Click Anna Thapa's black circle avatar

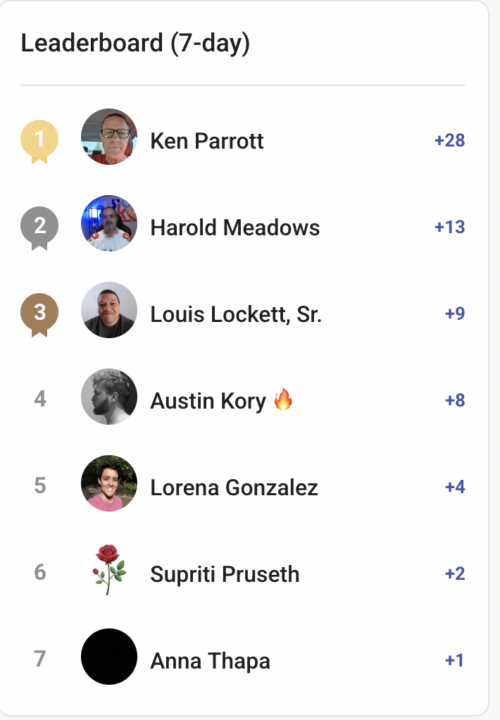tap(109, 657)
